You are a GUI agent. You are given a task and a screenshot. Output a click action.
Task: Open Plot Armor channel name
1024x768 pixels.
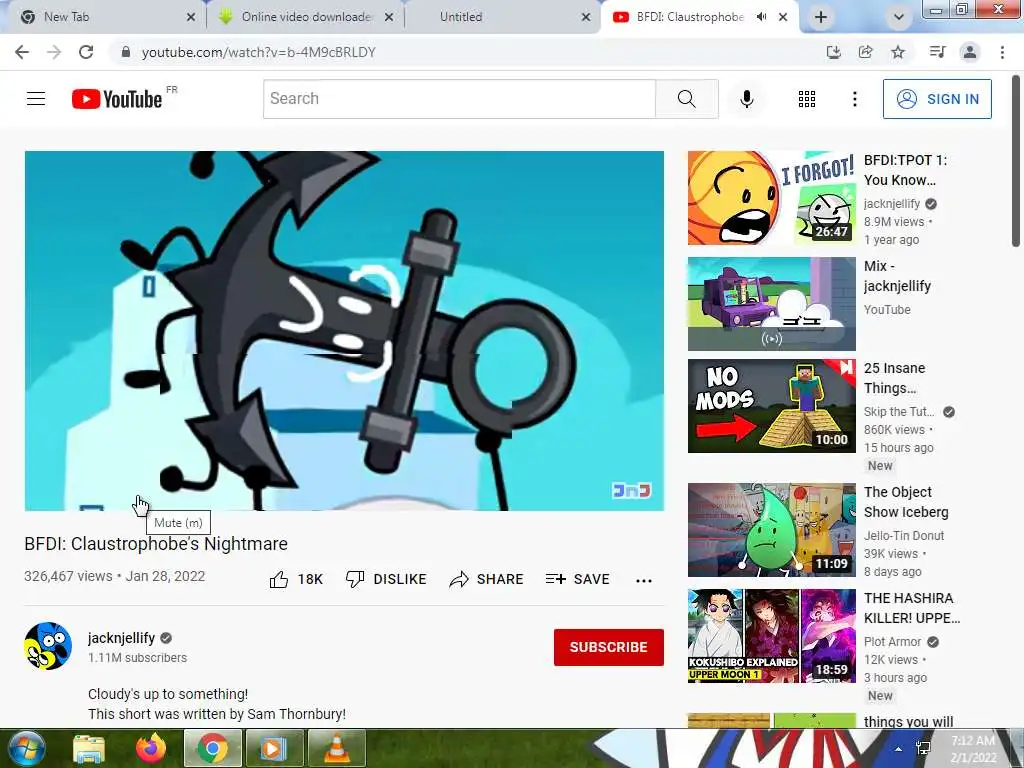click(892, 642)
